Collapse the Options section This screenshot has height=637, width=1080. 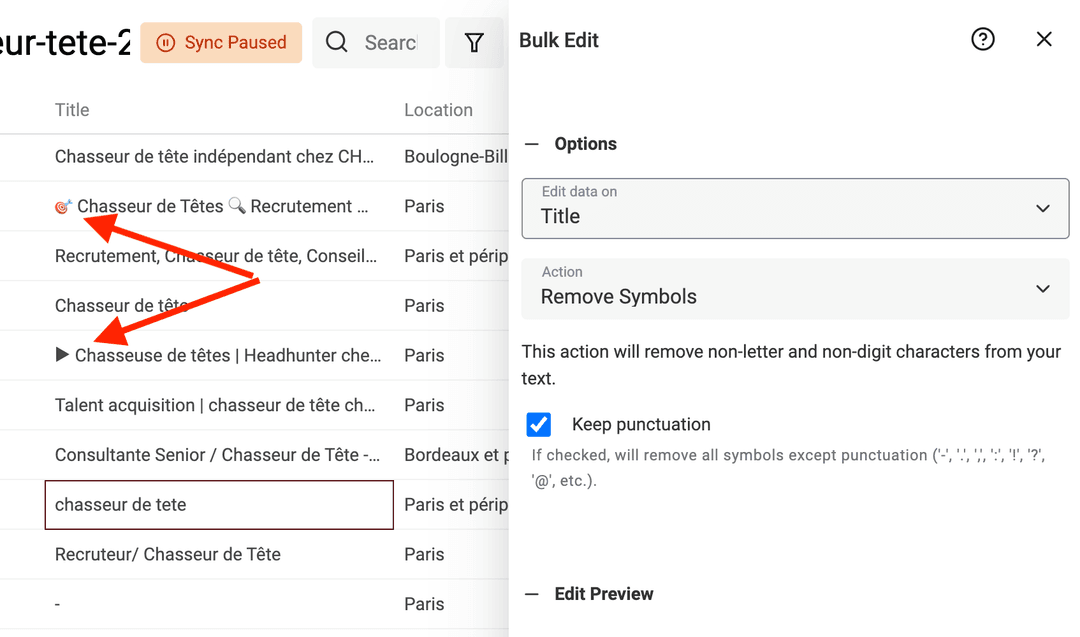[532, 144]
